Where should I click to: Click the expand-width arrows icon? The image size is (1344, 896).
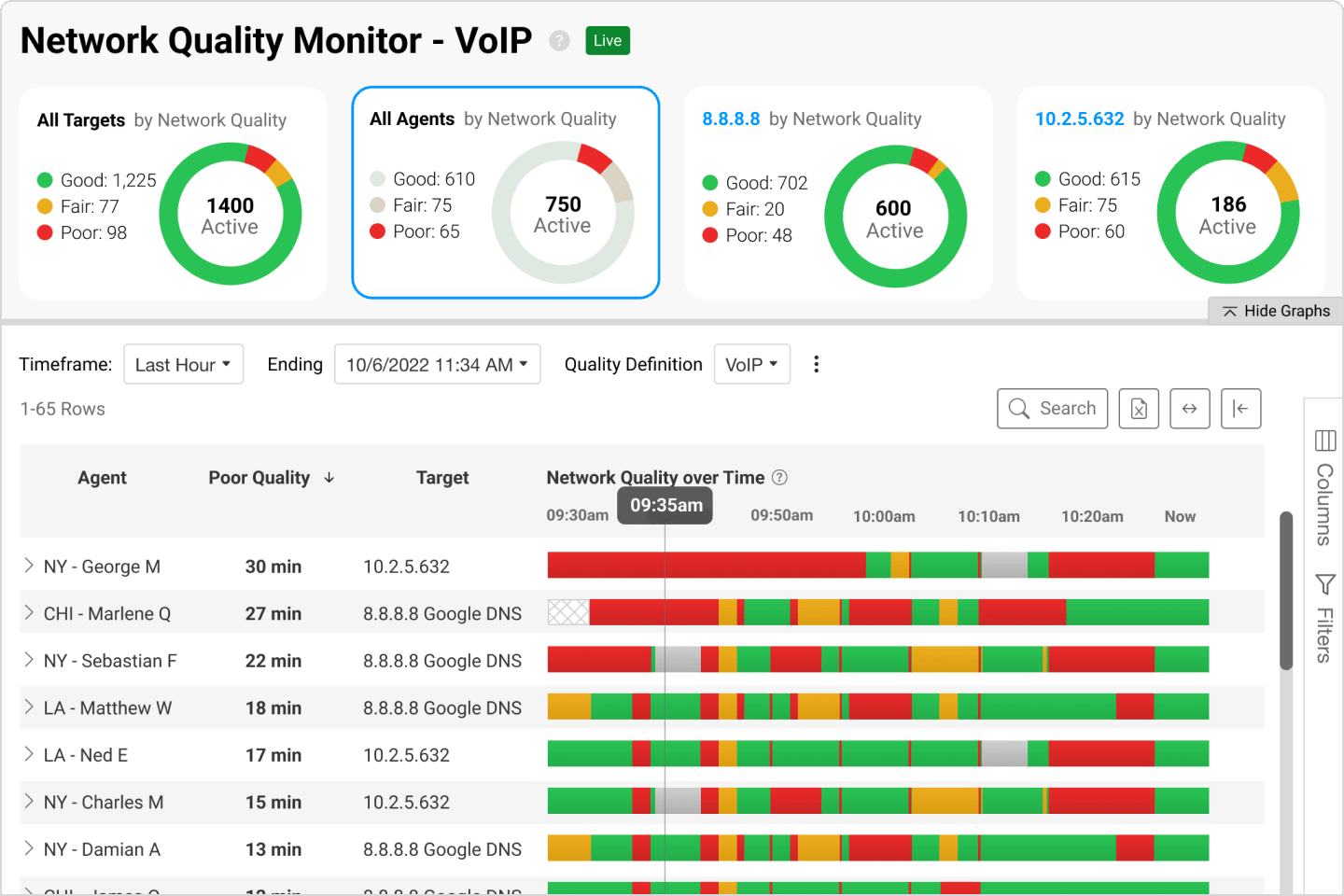pos(1189,408)
